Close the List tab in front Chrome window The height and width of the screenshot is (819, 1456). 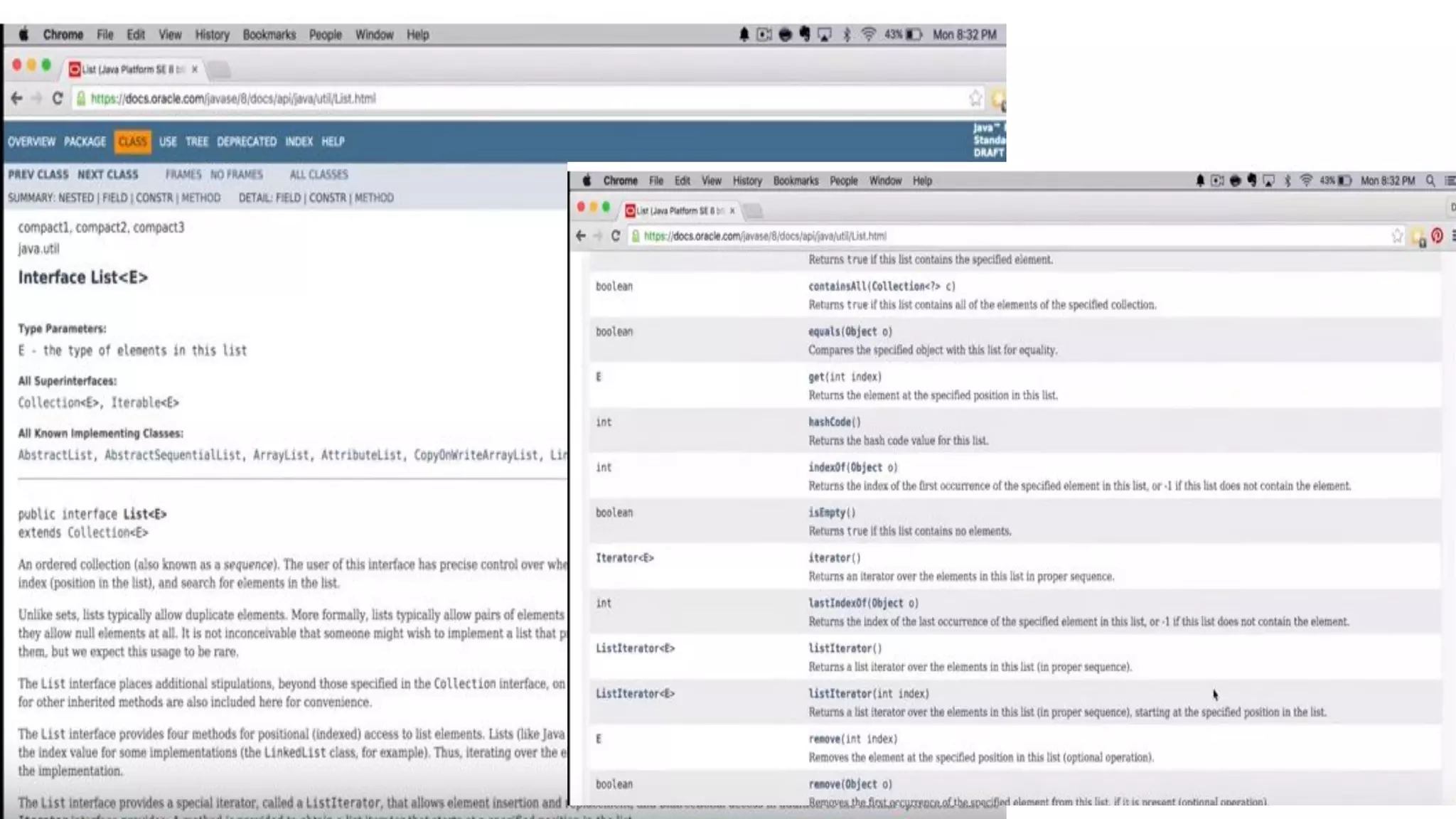click(732, 211)
